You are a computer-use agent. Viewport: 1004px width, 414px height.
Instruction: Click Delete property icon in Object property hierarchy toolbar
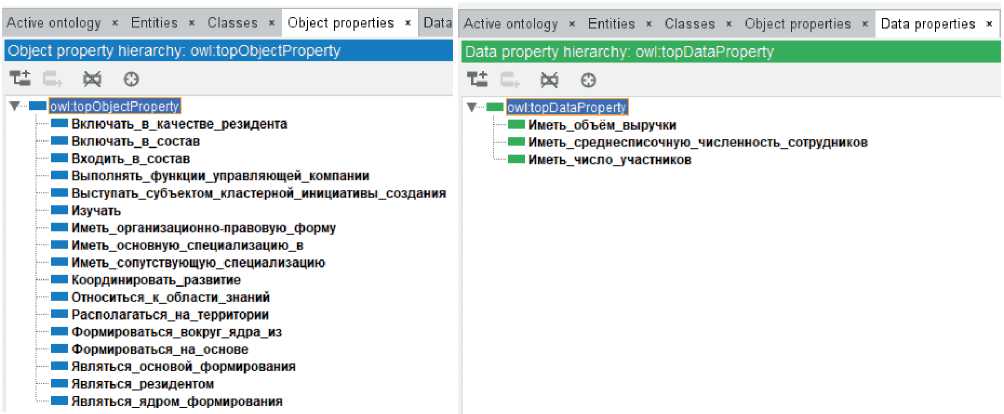[x=92, y=78]
